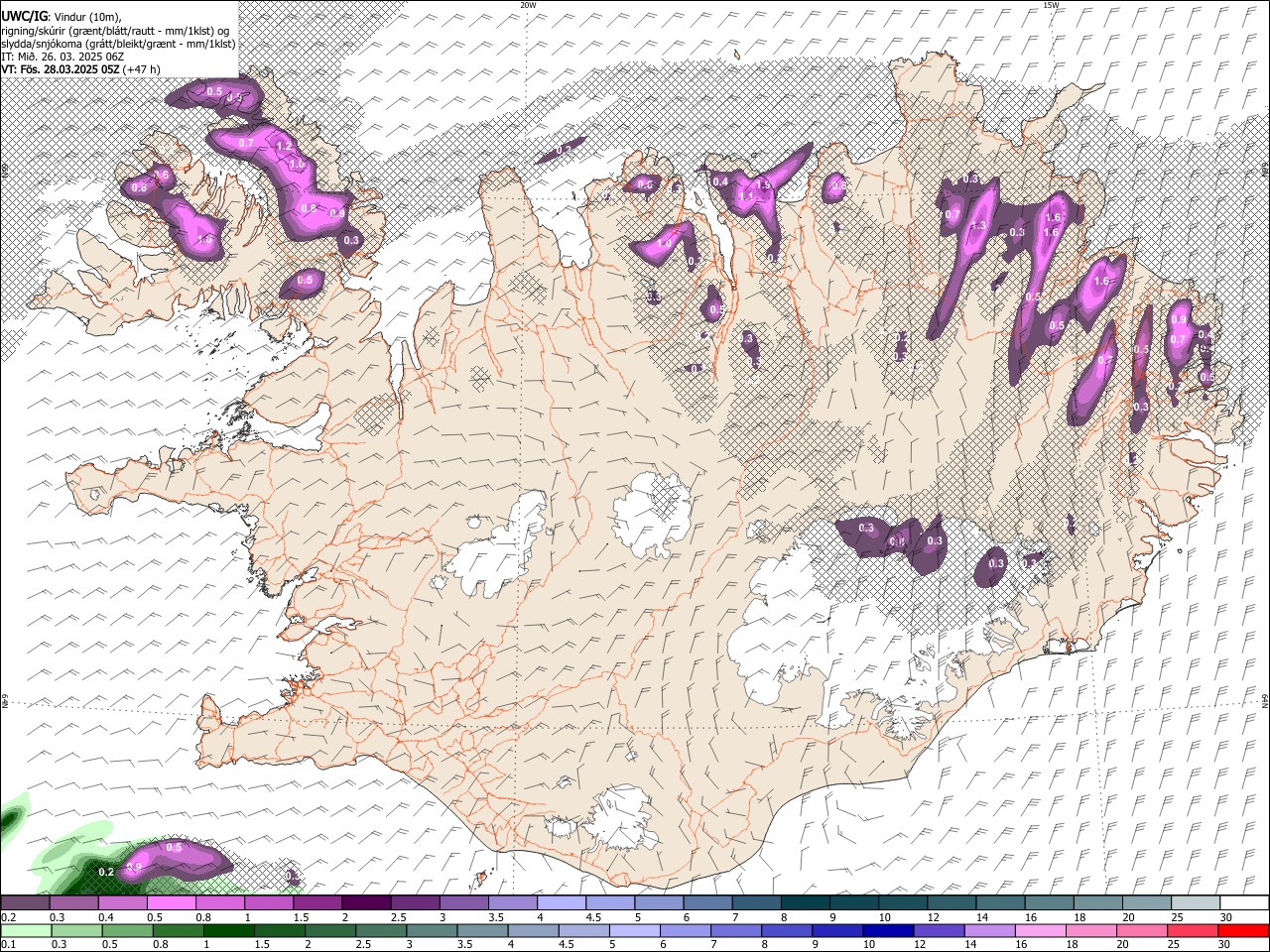This screenshot has height=952, width=1270.
Task: Select the dark teal upper swatch at 8
Action: 806,903
